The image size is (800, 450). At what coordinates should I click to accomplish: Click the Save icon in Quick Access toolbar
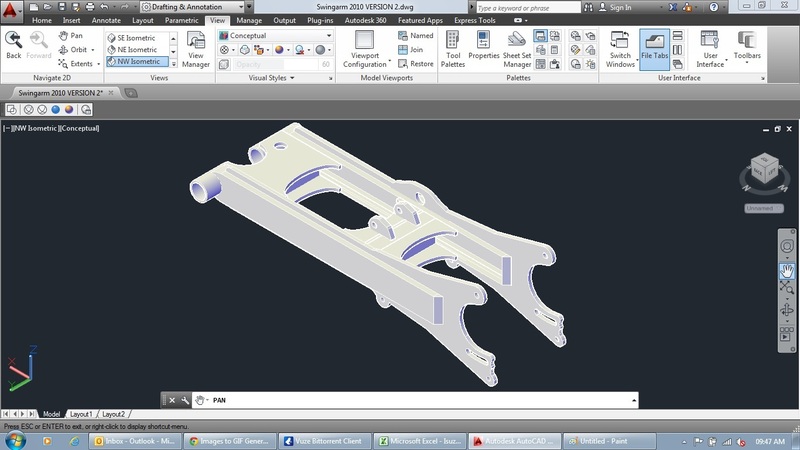tap(62, 7)
